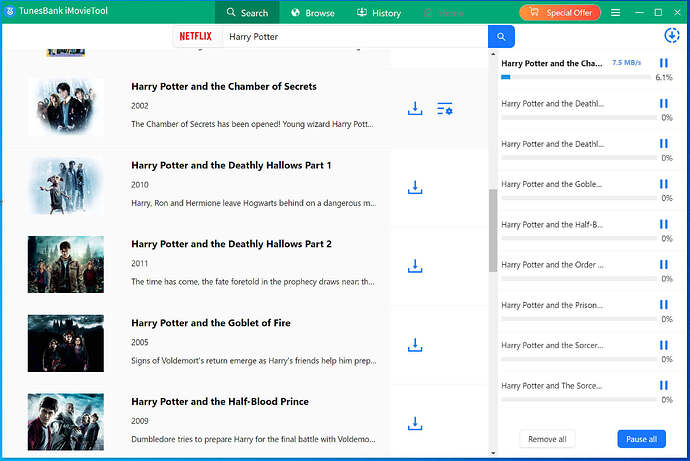Click the Pause all button
690x461 pixels.
[641, 439]
